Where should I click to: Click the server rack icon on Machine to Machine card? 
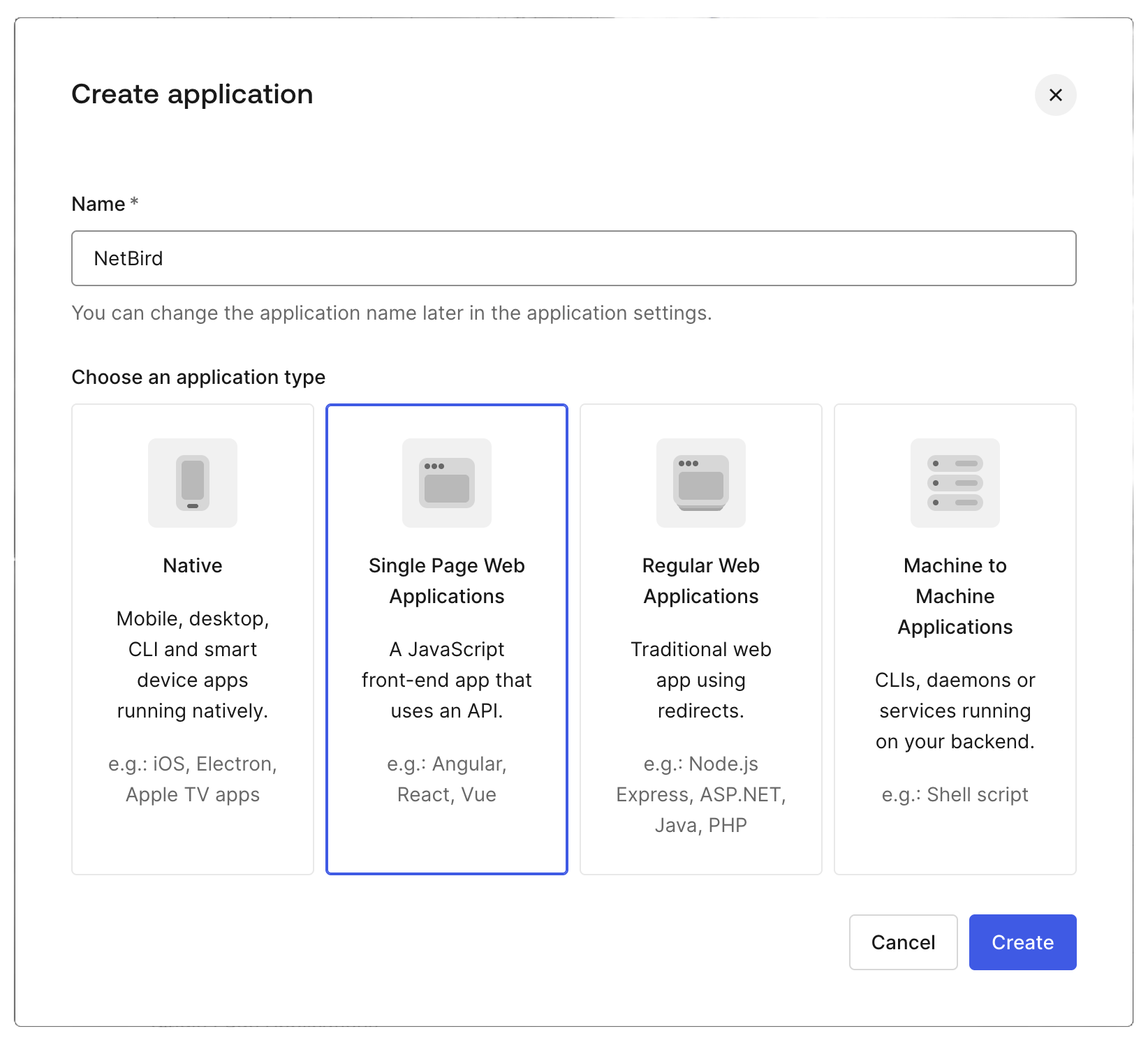[955, 483]
